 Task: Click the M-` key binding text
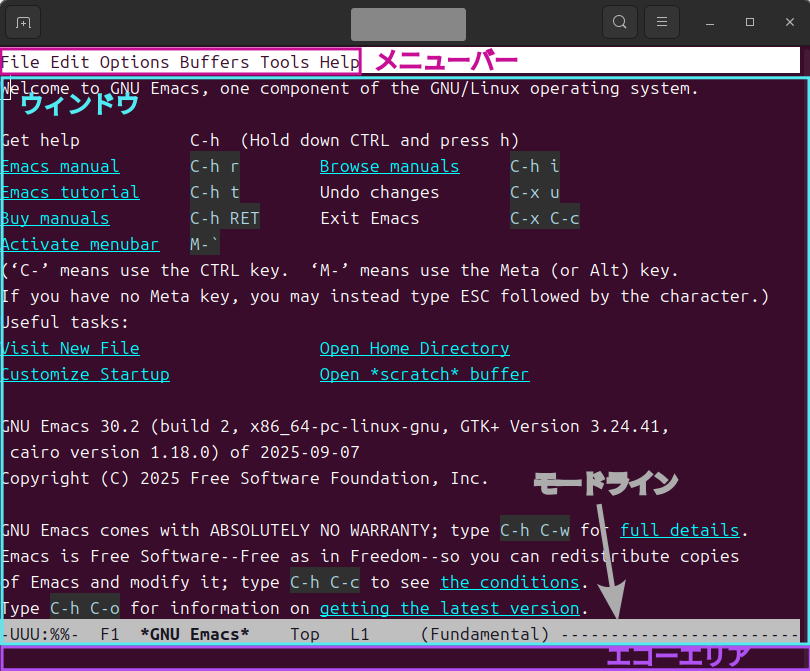click(205, 244)
